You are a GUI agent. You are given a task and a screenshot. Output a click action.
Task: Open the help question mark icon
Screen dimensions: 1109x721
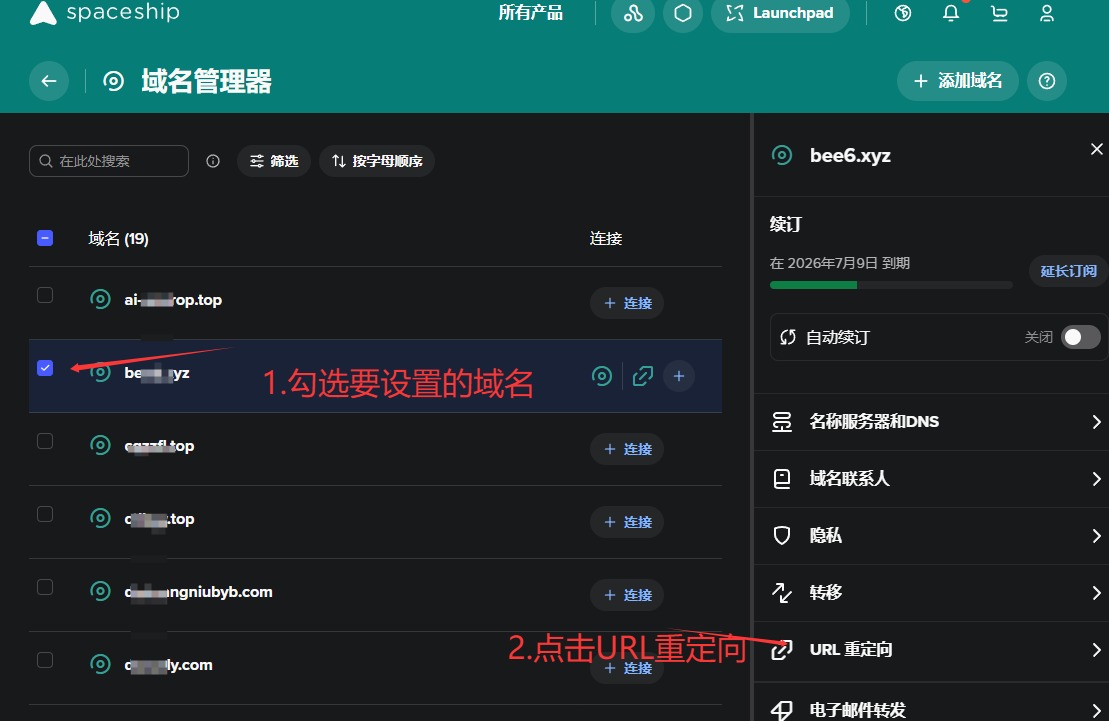[1047, 81]
